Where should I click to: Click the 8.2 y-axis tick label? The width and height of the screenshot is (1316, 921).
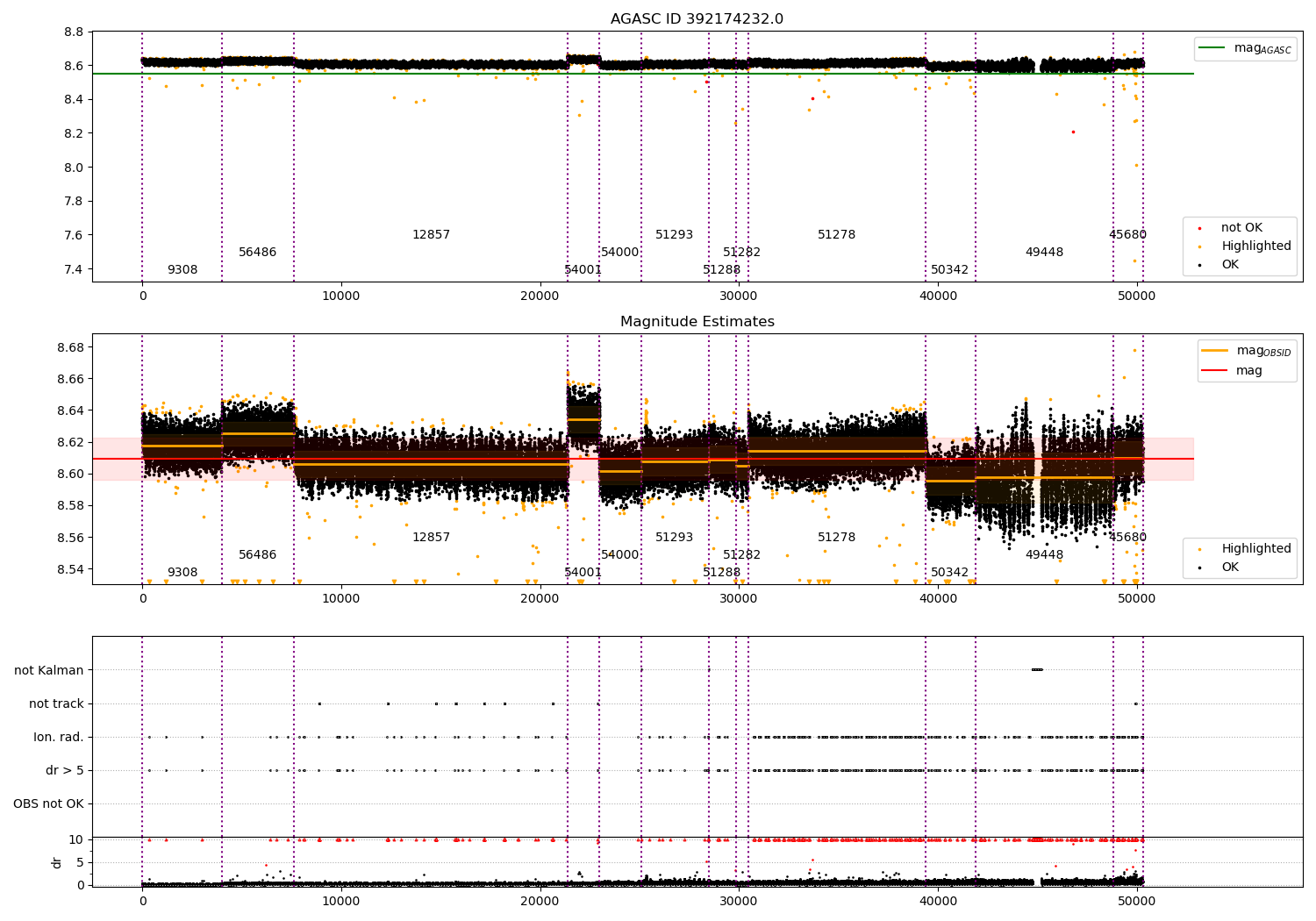click(x=75, y=133)
